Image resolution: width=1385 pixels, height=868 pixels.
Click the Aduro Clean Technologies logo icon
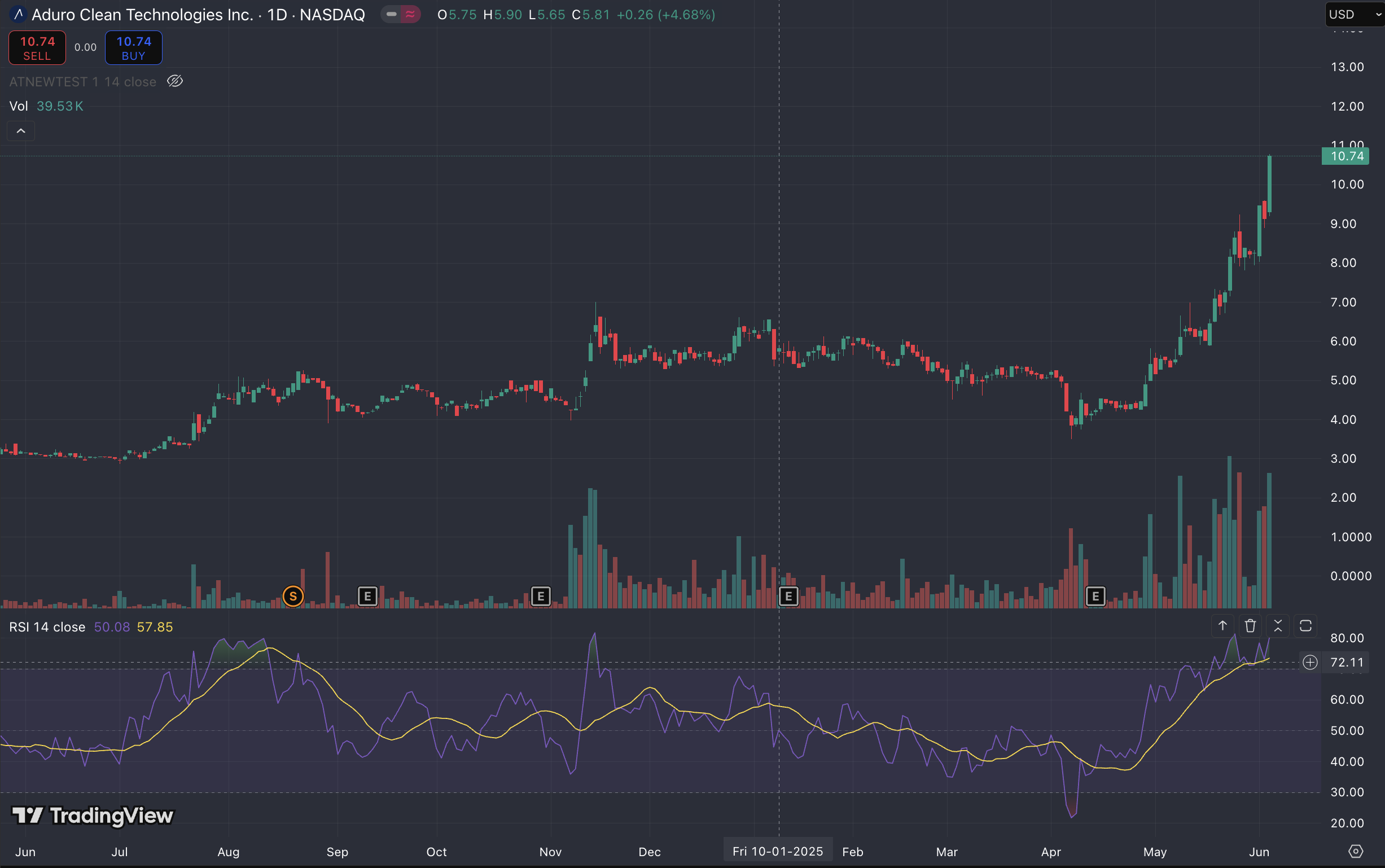point(19,14)
